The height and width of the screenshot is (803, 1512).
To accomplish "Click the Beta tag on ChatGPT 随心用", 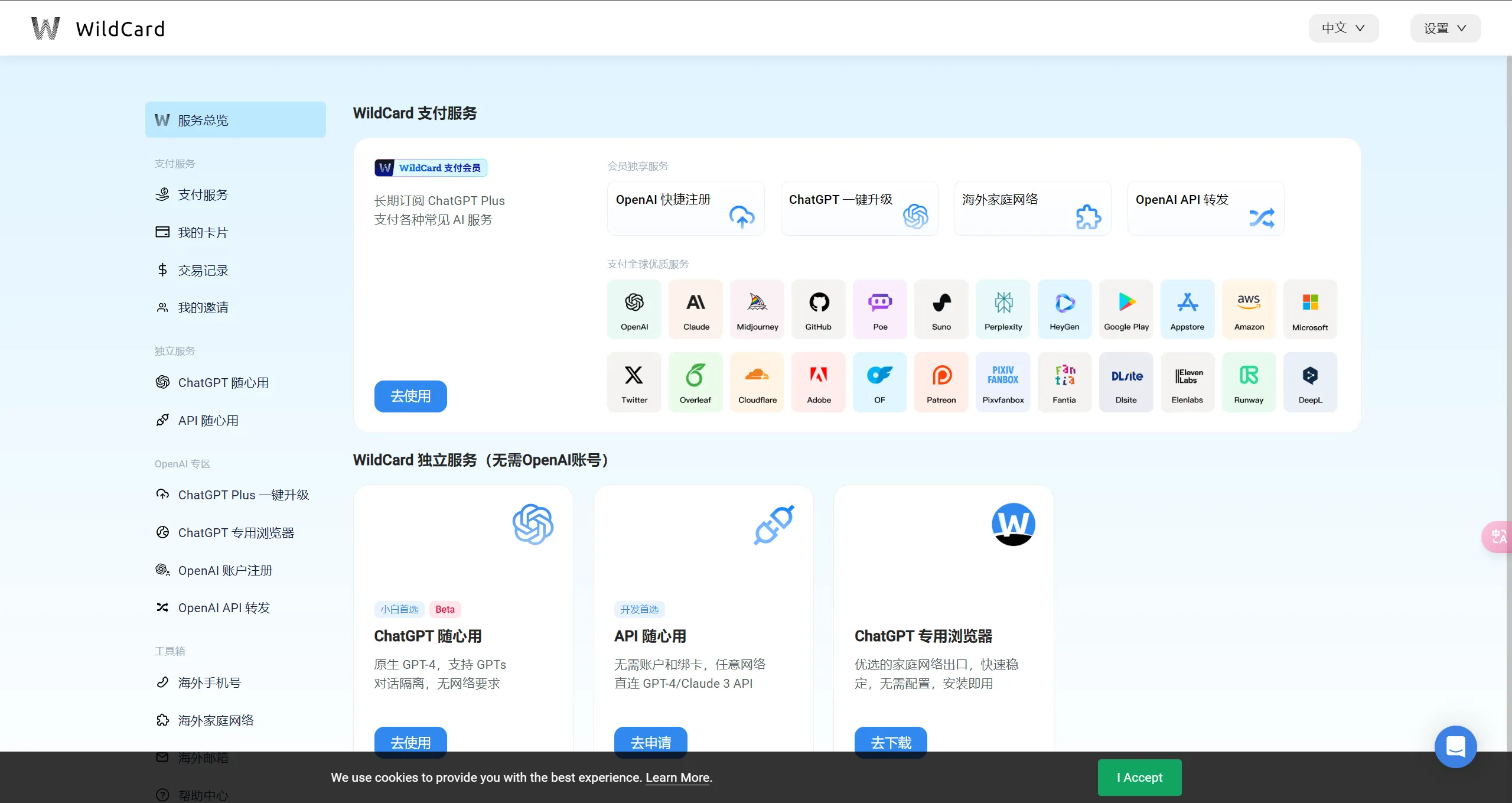I will (445, 609).
